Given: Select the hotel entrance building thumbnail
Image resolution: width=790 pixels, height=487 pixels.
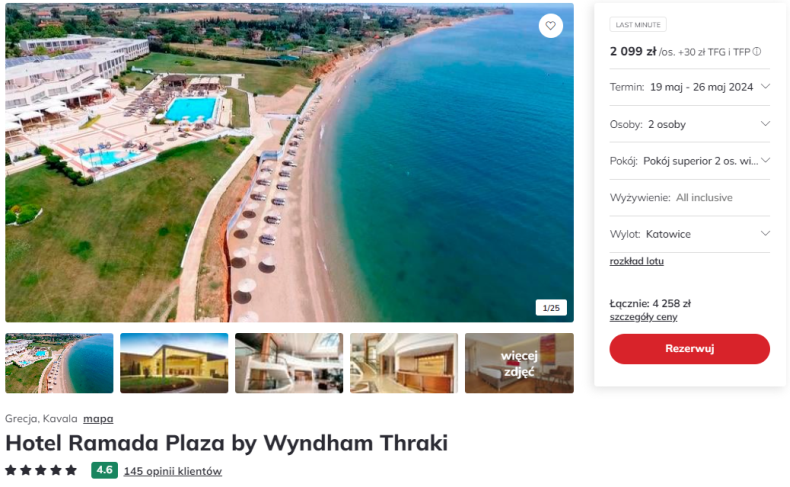Looking at the screenshot, I should coord(174,363).
